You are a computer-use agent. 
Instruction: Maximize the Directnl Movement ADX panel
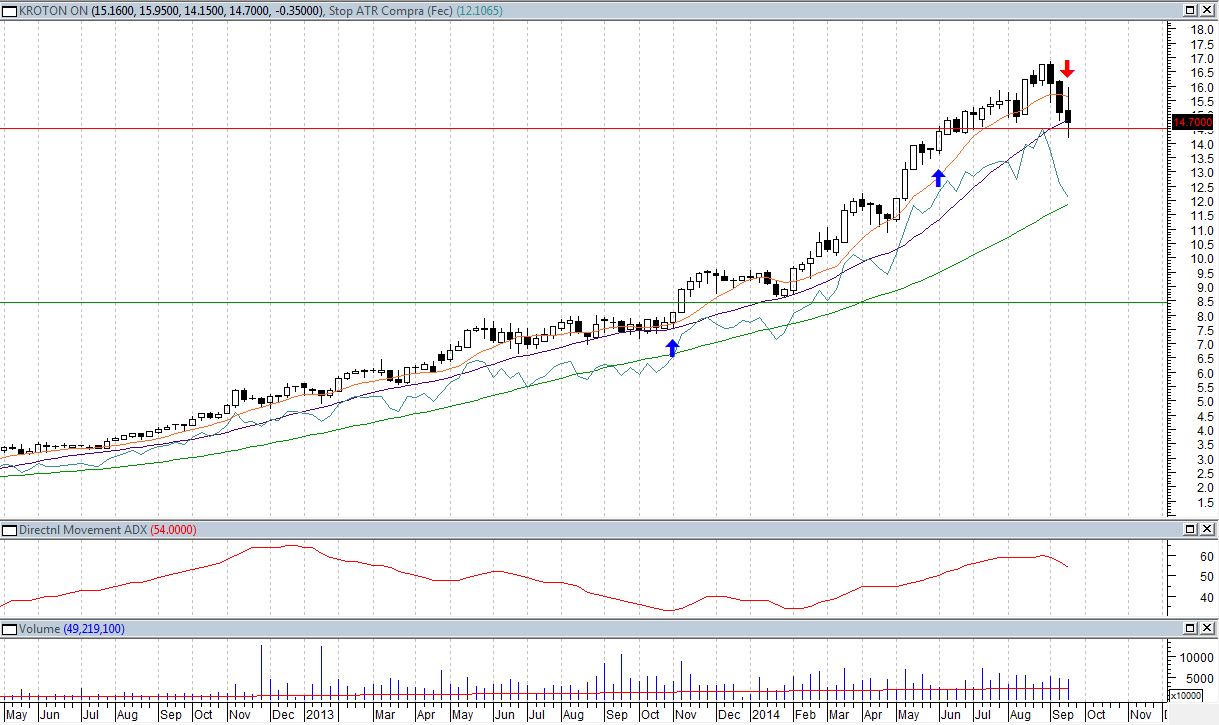pyautogui.click(x=1191, y=529)
